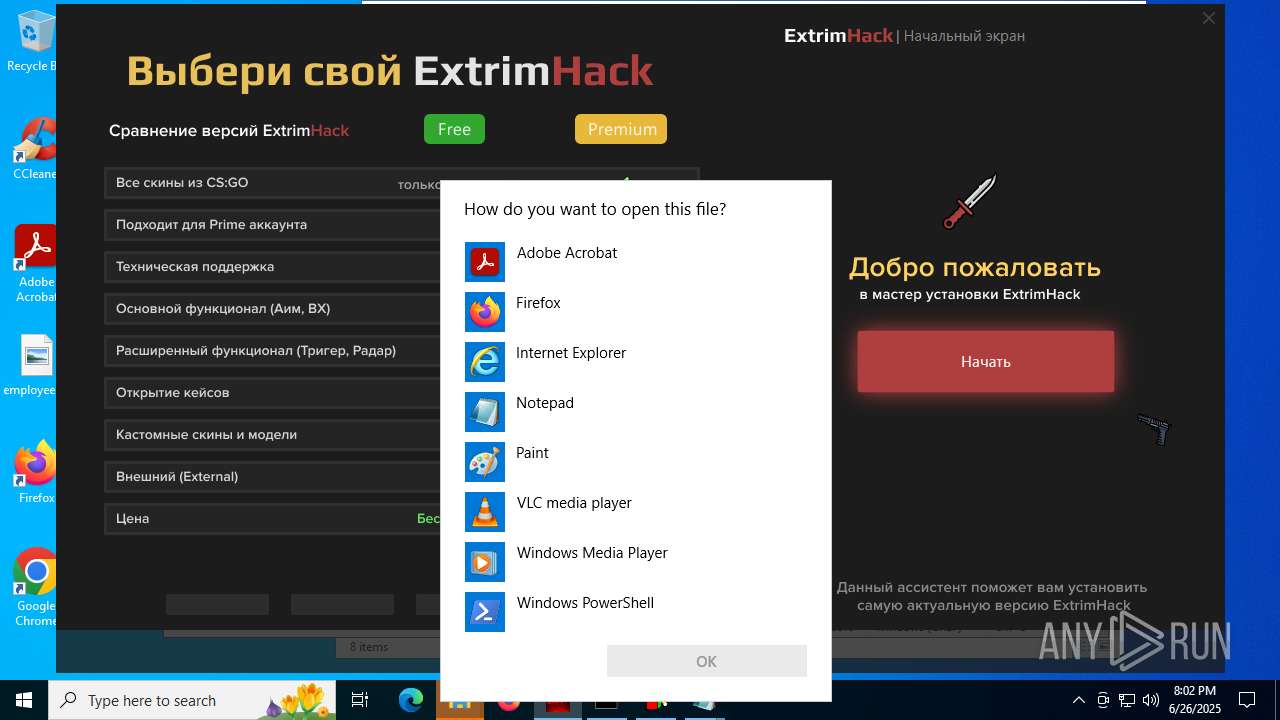Open the notification center icon
The height and width of the screenshot is (720, 1280).
(1247, 700)
